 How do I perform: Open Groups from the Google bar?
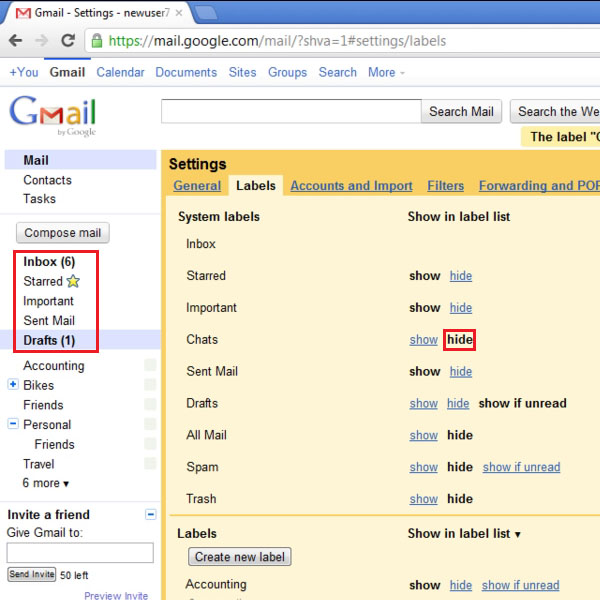[x=287, y=72]
